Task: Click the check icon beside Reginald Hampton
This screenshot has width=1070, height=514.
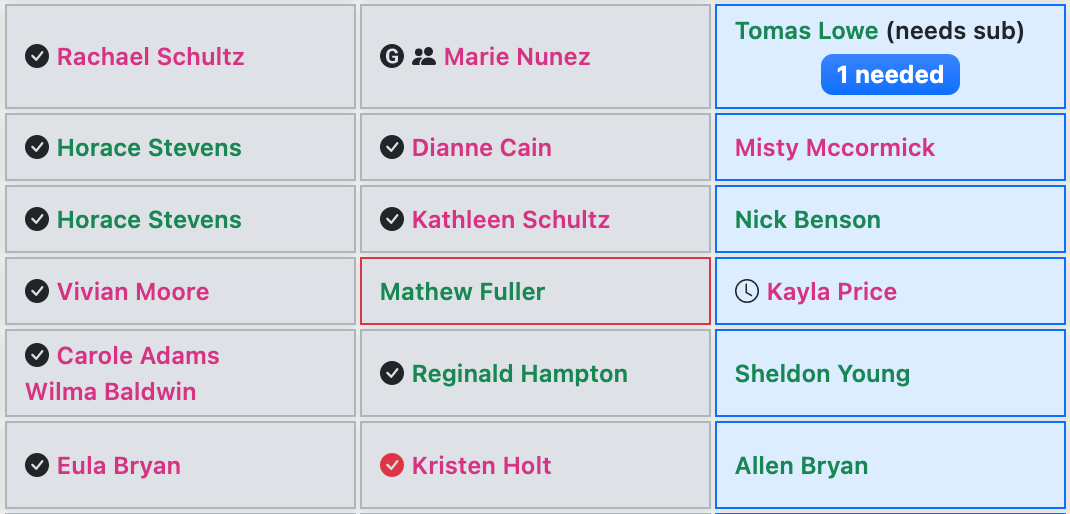Action: pyautogui.click(x=392, y=374)
